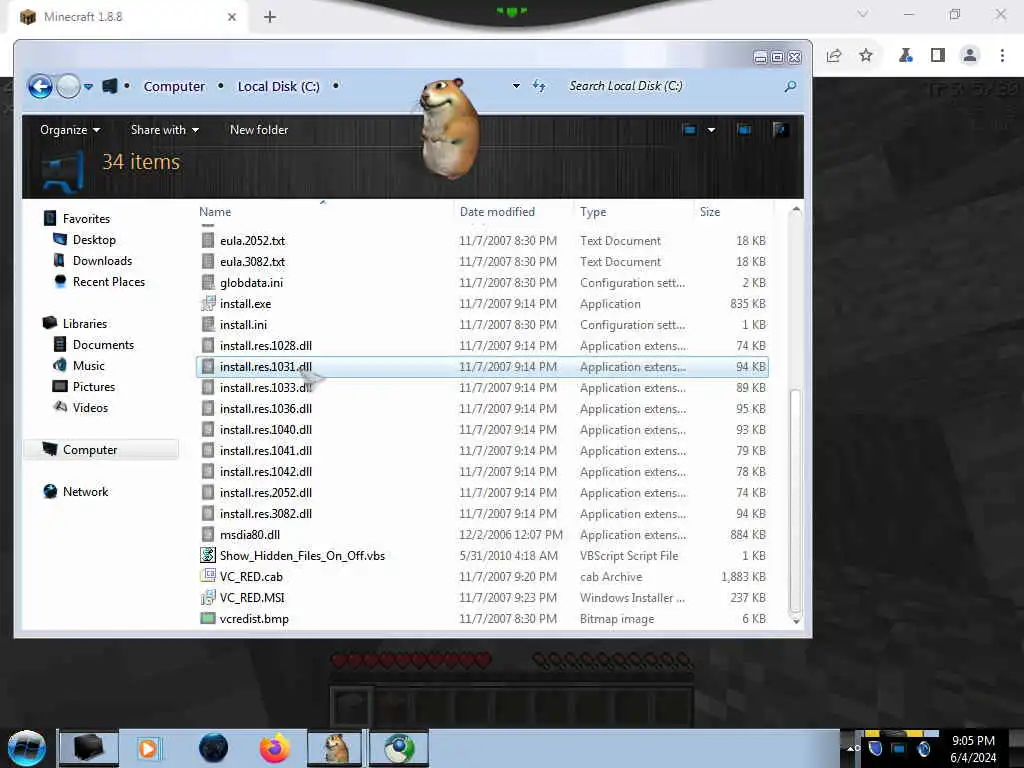
Task: Open browser three-dot menu
Action: point(1002,56)
